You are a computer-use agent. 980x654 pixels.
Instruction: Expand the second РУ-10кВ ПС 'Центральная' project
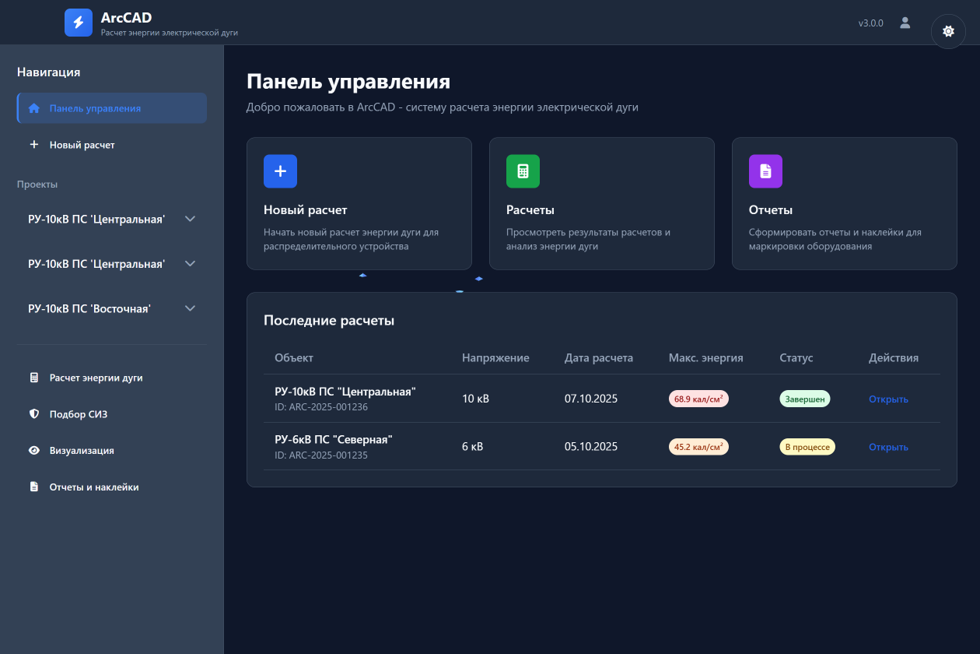(190, 264)
